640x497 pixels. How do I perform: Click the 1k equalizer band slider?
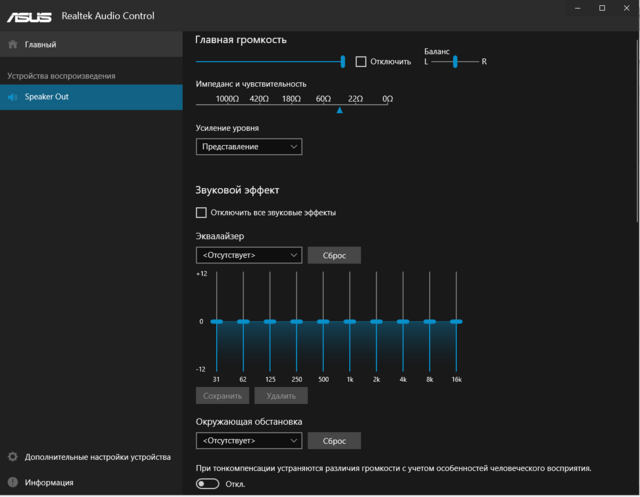coord(349,322)
